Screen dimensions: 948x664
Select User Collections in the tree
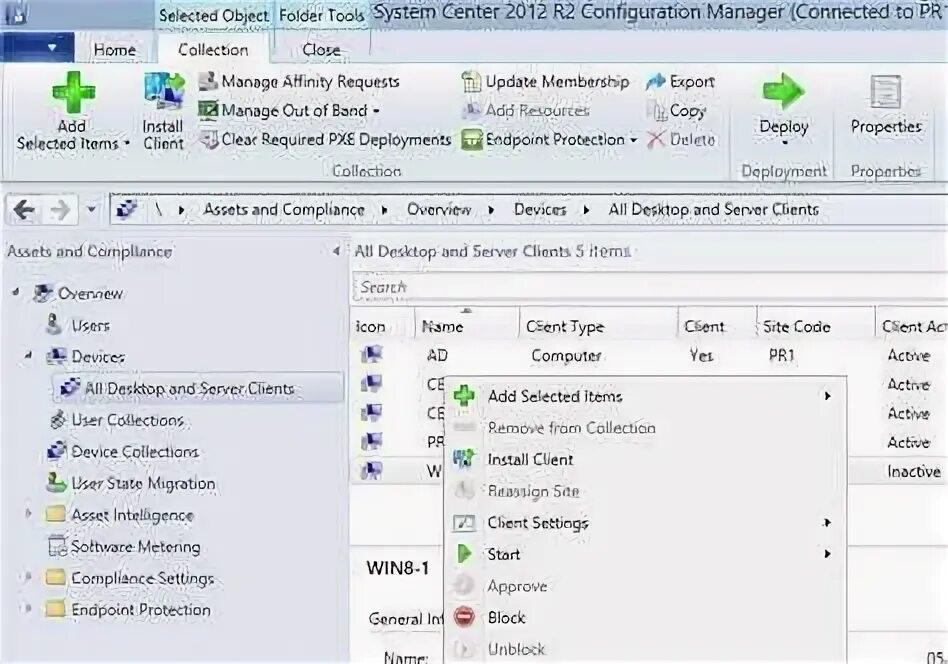point(128,420)
